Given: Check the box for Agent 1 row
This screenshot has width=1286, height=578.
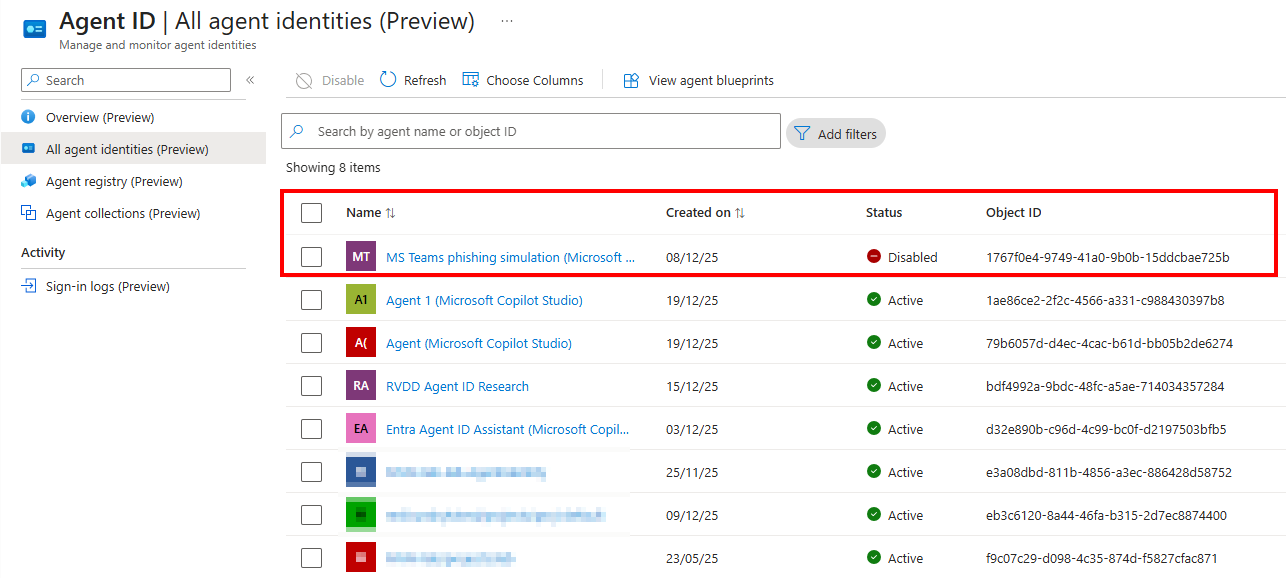Looking at the screenshot, I should 312,300.
